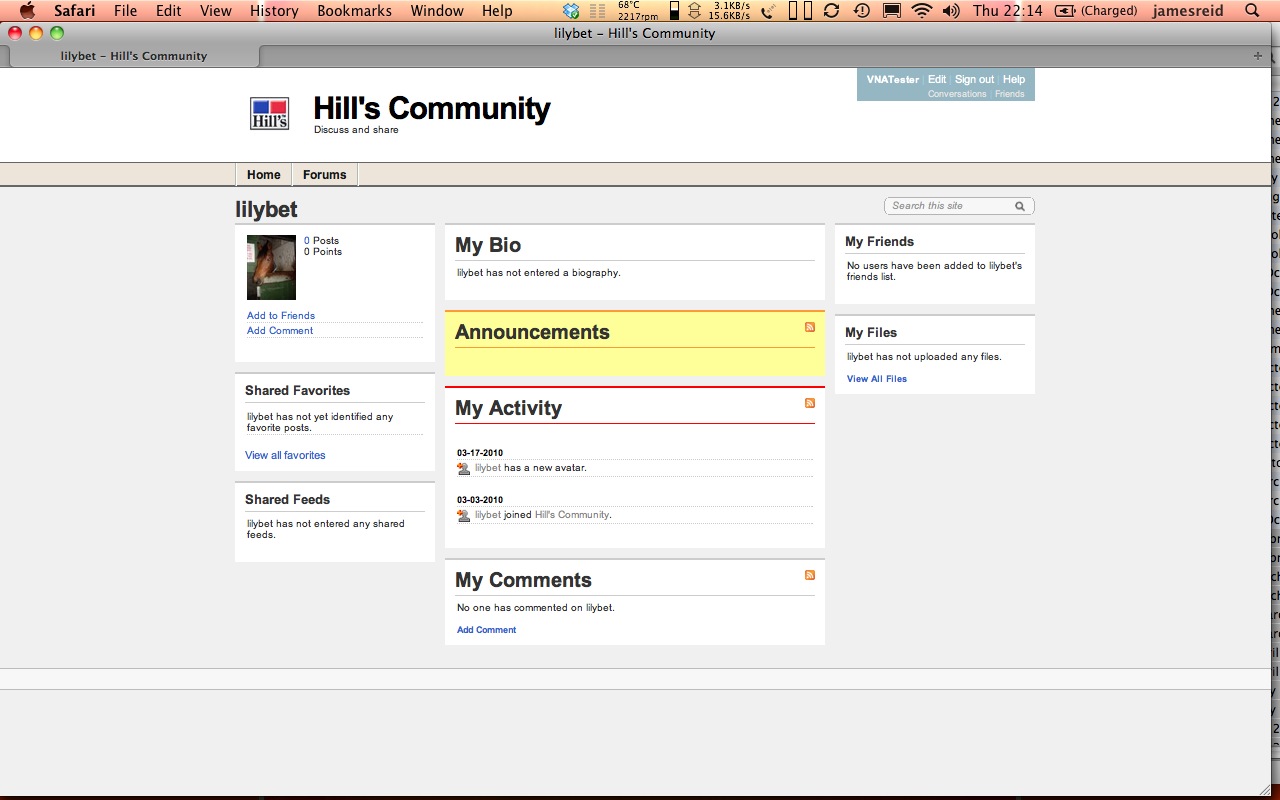Click the Sign out link
Image resolution: width=1280 pixels, height=800 pixels.
tap(974, 80)
